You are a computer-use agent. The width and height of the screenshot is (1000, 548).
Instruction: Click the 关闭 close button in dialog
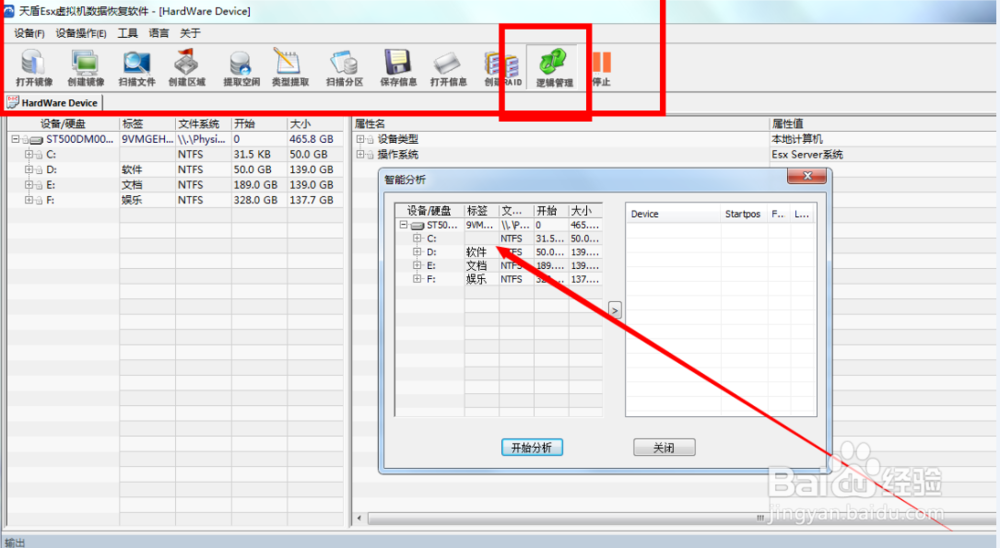pyautogui.click(x=664, y=448)
